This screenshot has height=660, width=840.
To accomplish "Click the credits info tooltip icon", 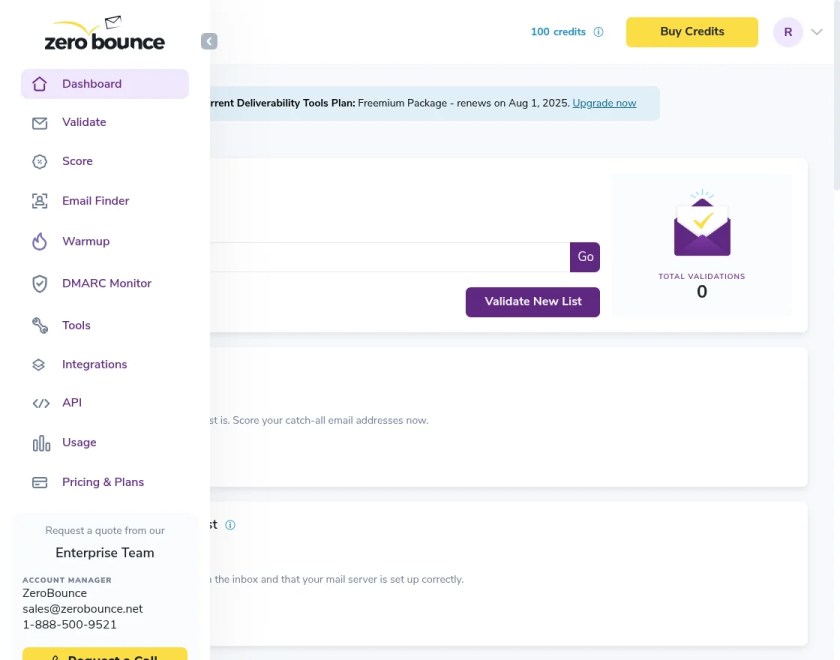I will [598, 32].
